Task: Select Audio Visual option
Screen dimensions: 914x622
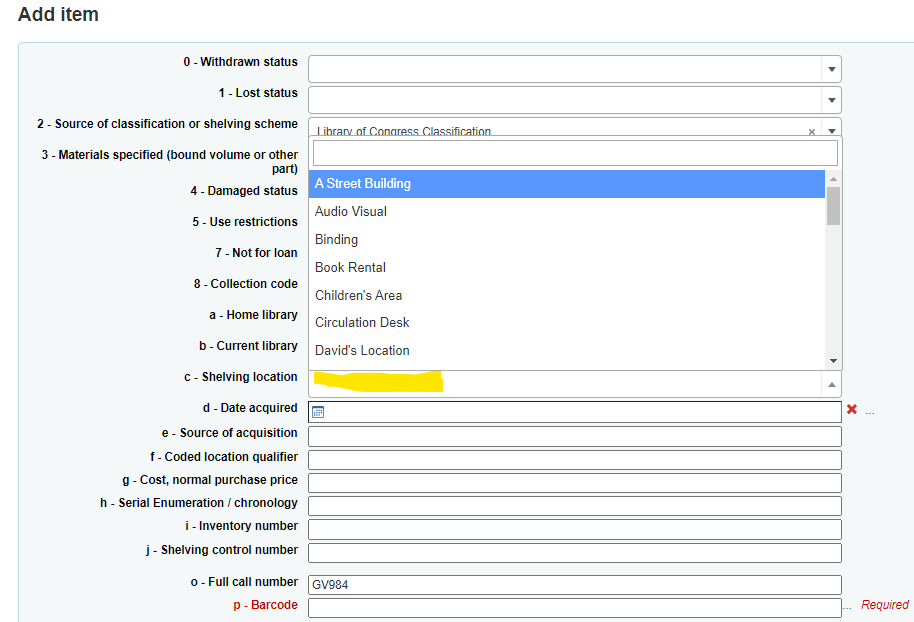Action: pos(567,212)
